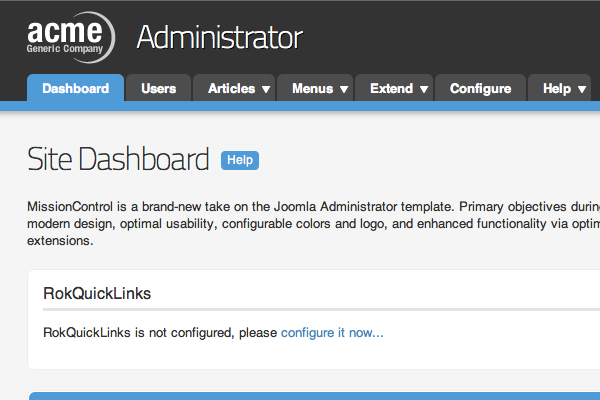Go to the Users tab

point(158,88)
